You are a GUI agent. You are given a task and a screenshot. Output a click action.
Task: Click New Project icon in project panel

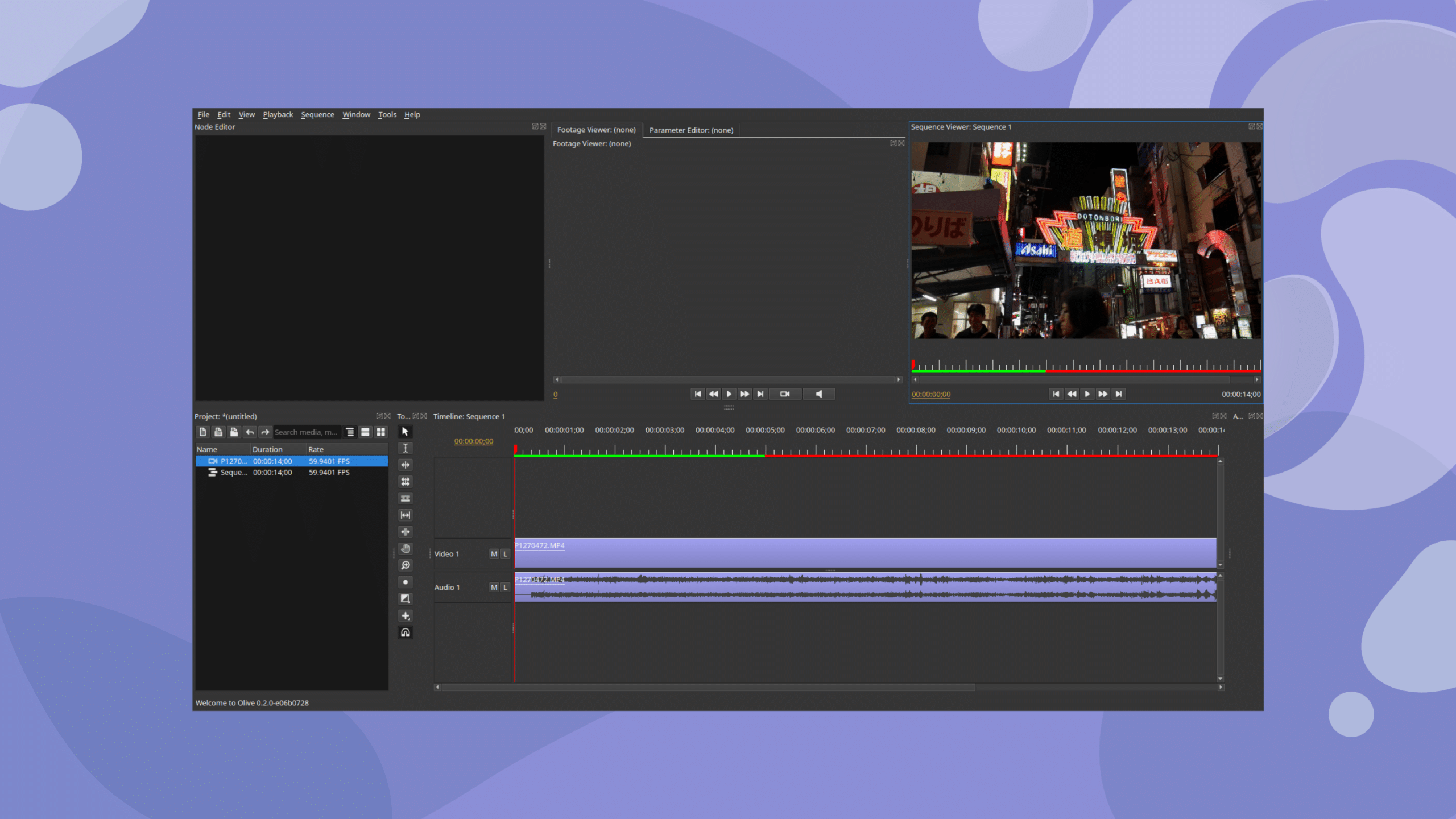[x=202, y=432]
